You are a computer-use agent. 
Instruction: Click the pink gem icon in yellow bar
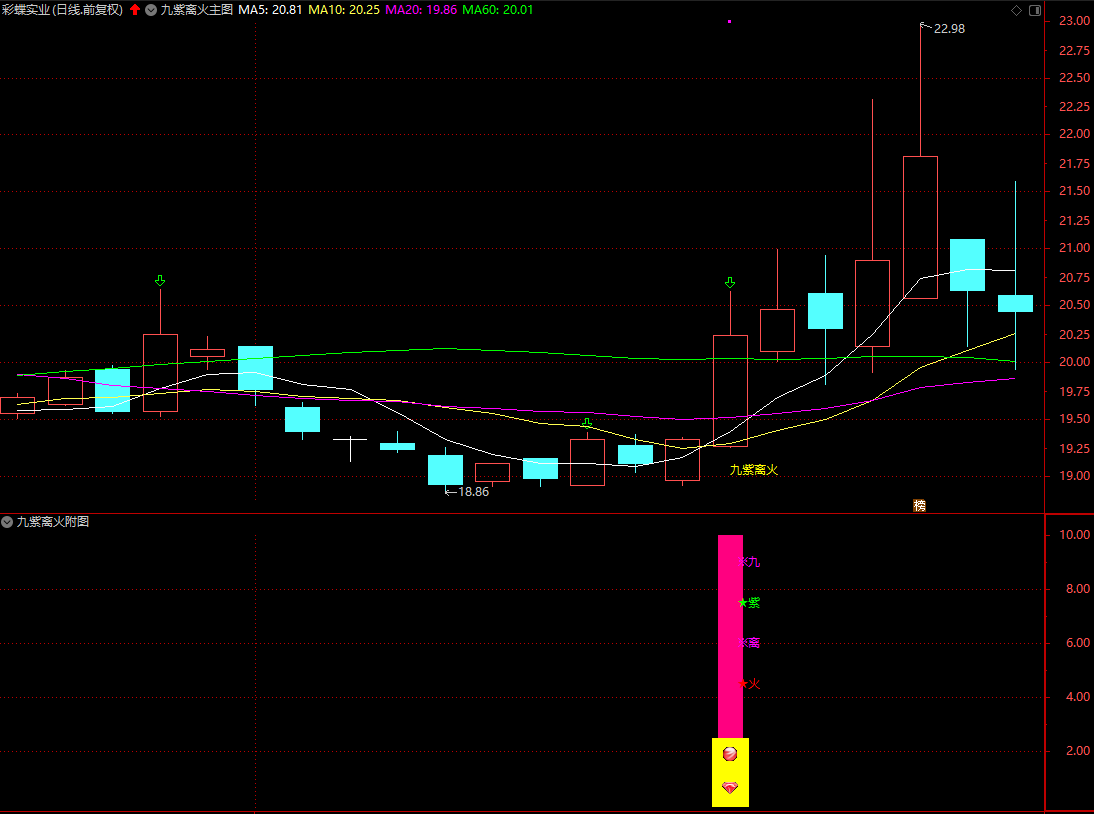730,787
